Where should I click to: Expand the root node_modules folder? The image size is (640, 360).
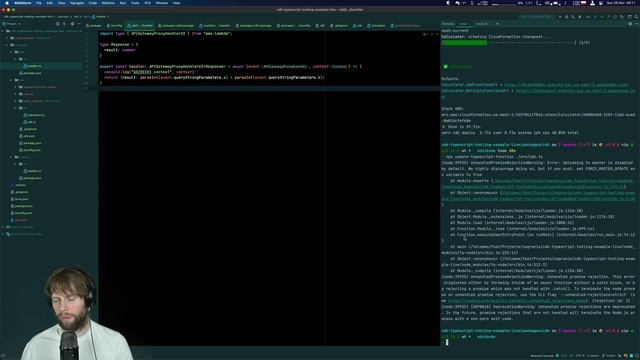(7, 38)
